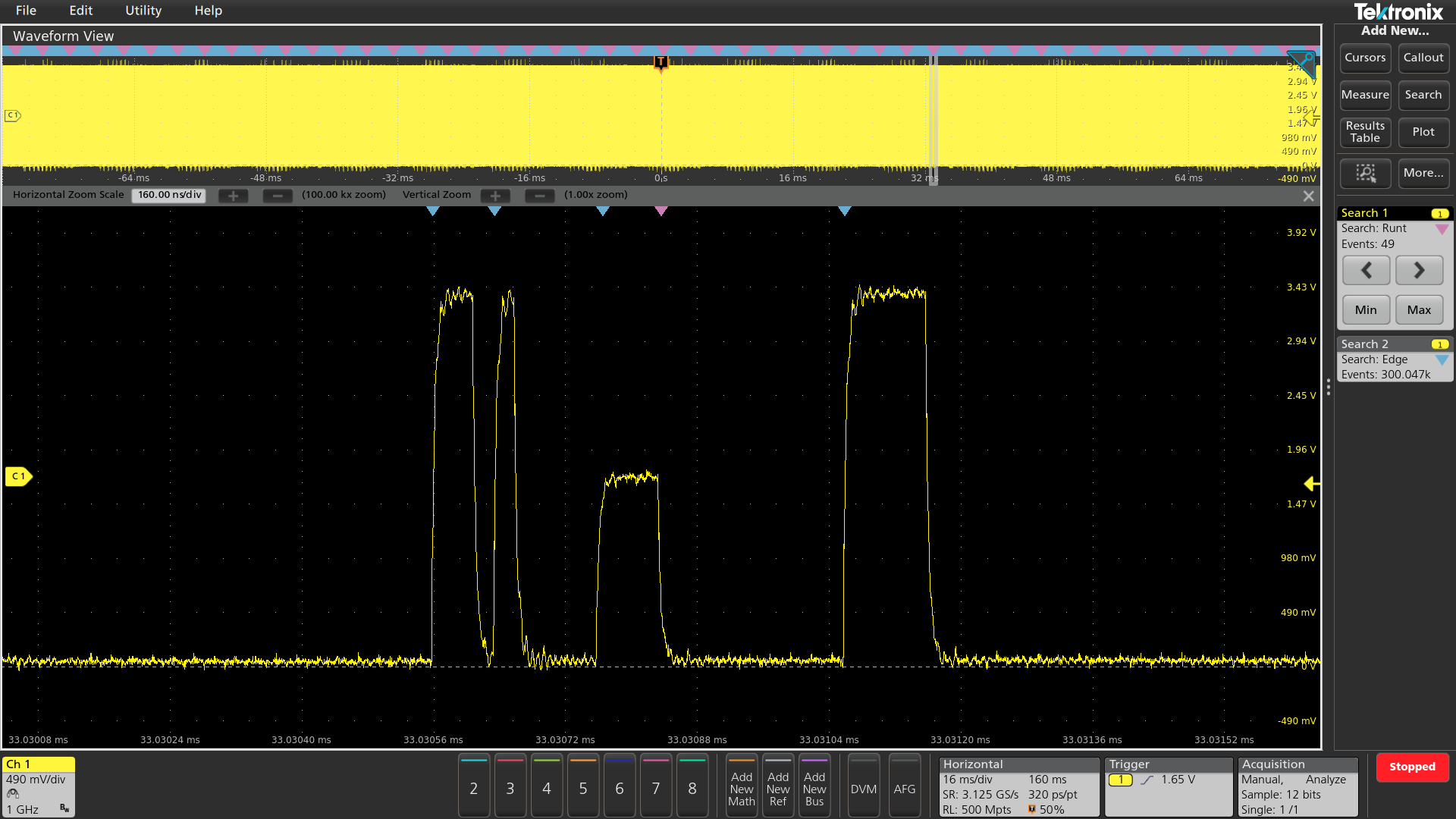Open the Utility menu
Viewport: 1456px width, 819px height.
[143, 11]
